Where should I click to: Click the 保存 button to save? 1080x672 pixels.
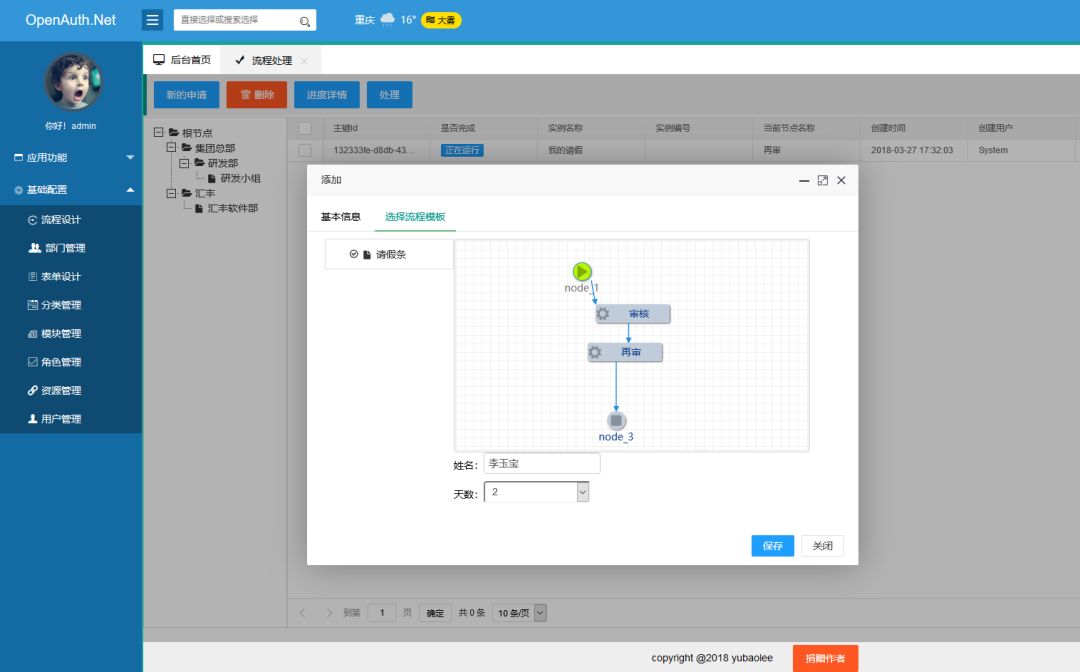pos(772,546)
